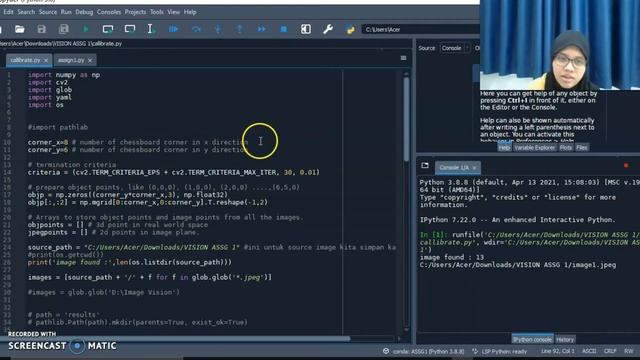Image resolution: width=640 pixels, height=360 pixels.
Task: Stop debugging with the blue square
Action: pos(284,29)
